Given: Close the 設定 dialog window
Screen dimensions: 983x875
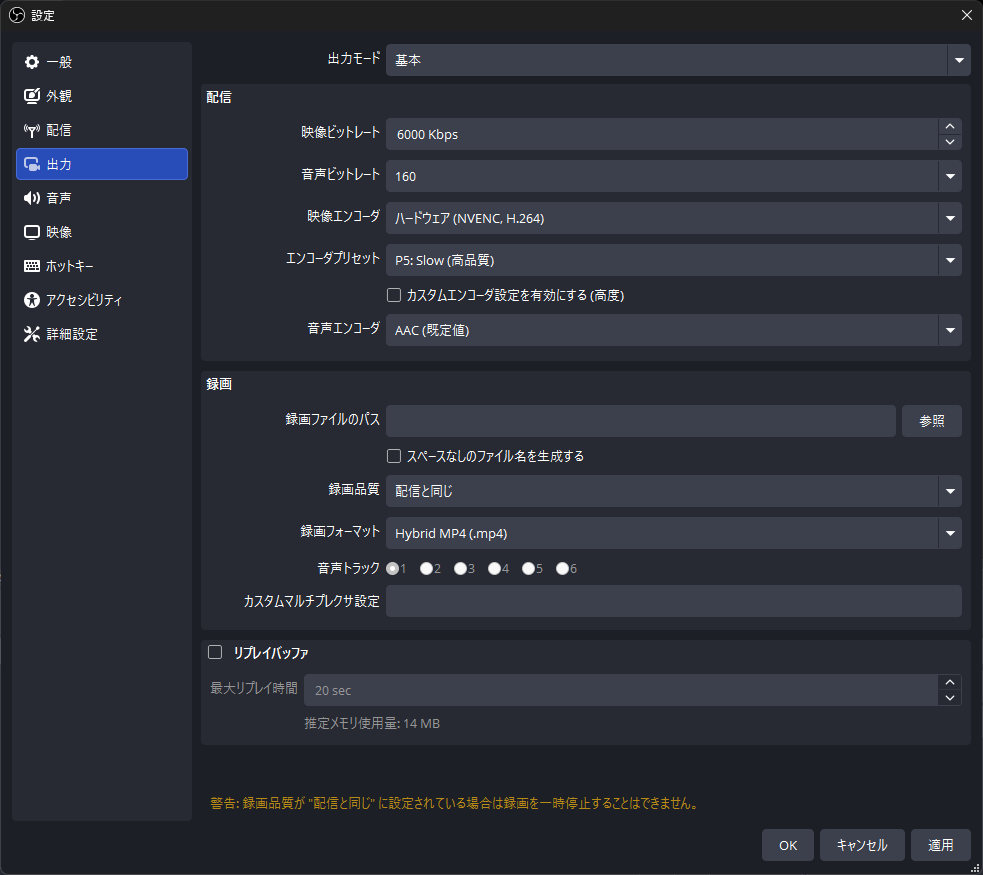Looking at the screenshot, I should (967, 15).
